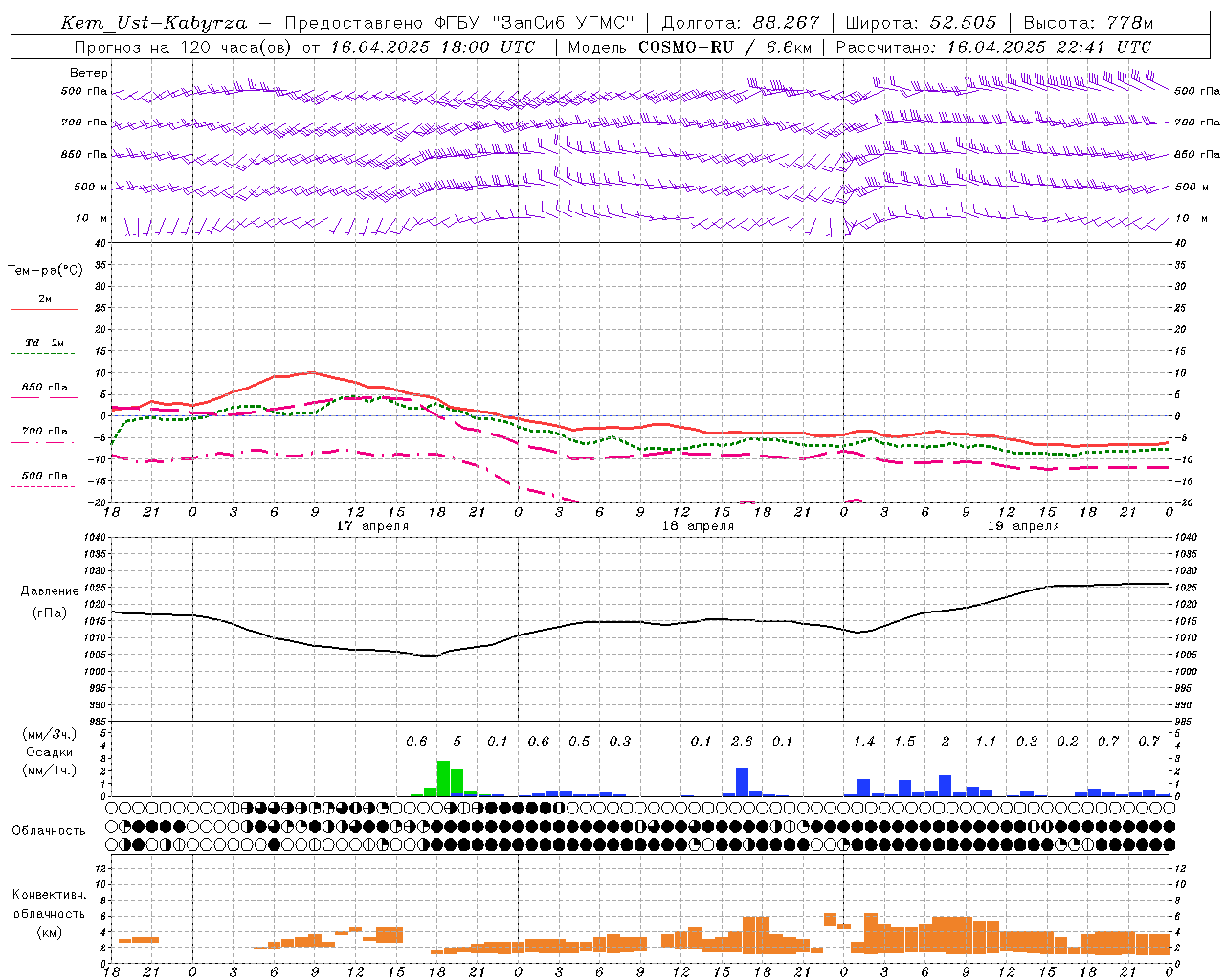Click the '500 м' wind level label on the left
The height and width of the screenshot is (980, 1225).
pyautogui.click(x=91, y=187)
